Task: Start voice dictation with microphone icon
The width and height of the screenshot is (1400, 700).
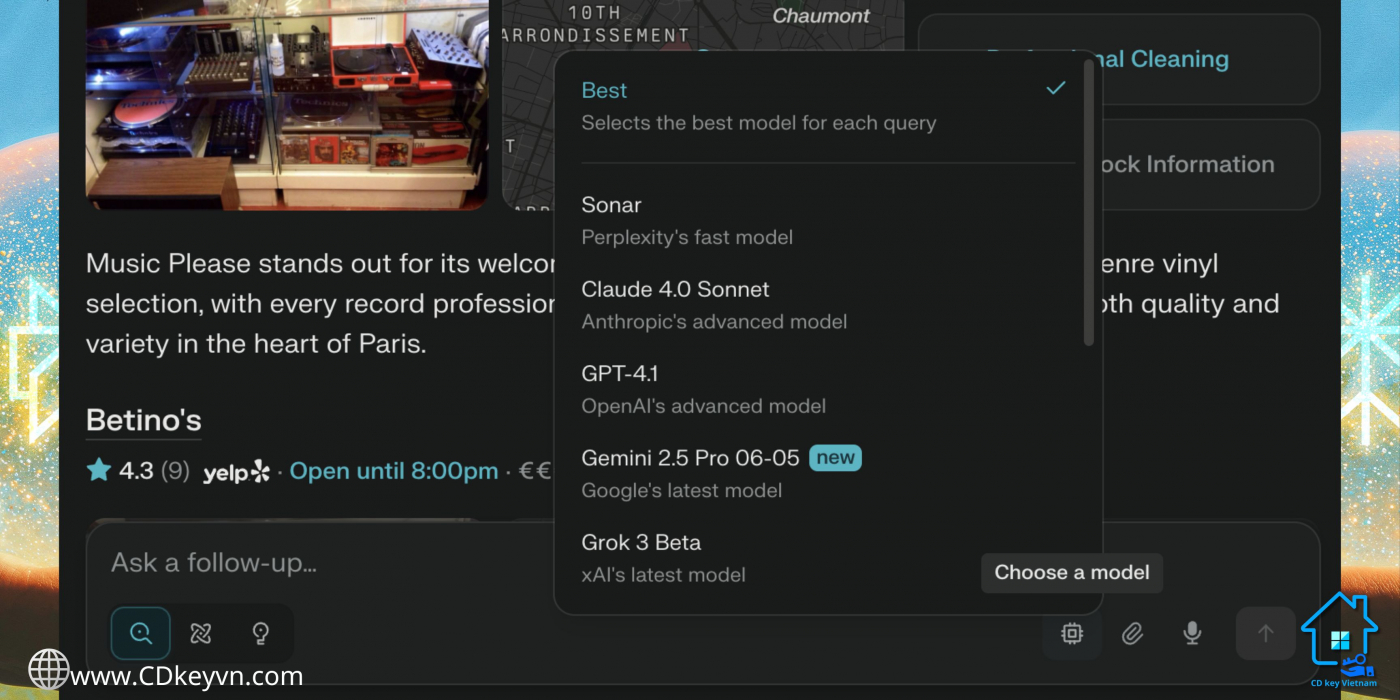Action: (1192, 633)
